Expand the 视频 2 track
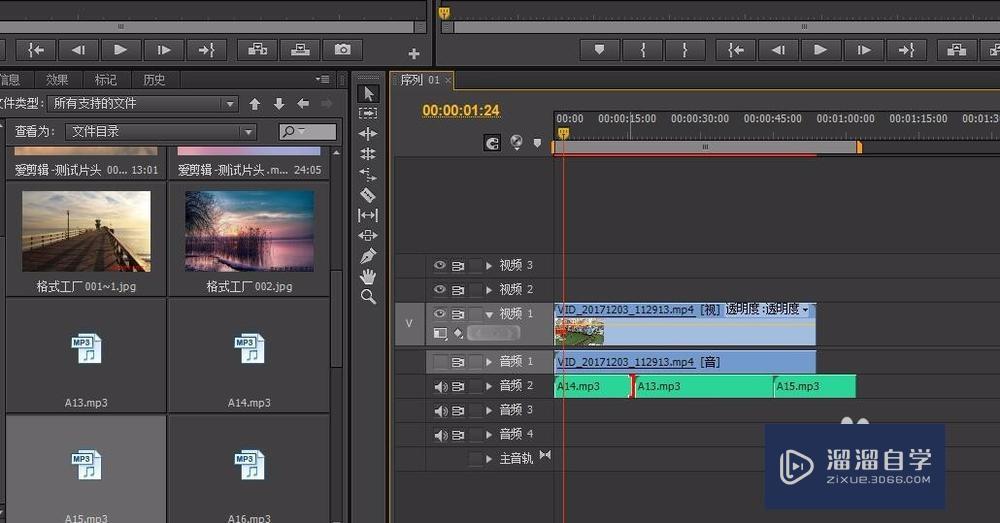 (x=489, y=290)
